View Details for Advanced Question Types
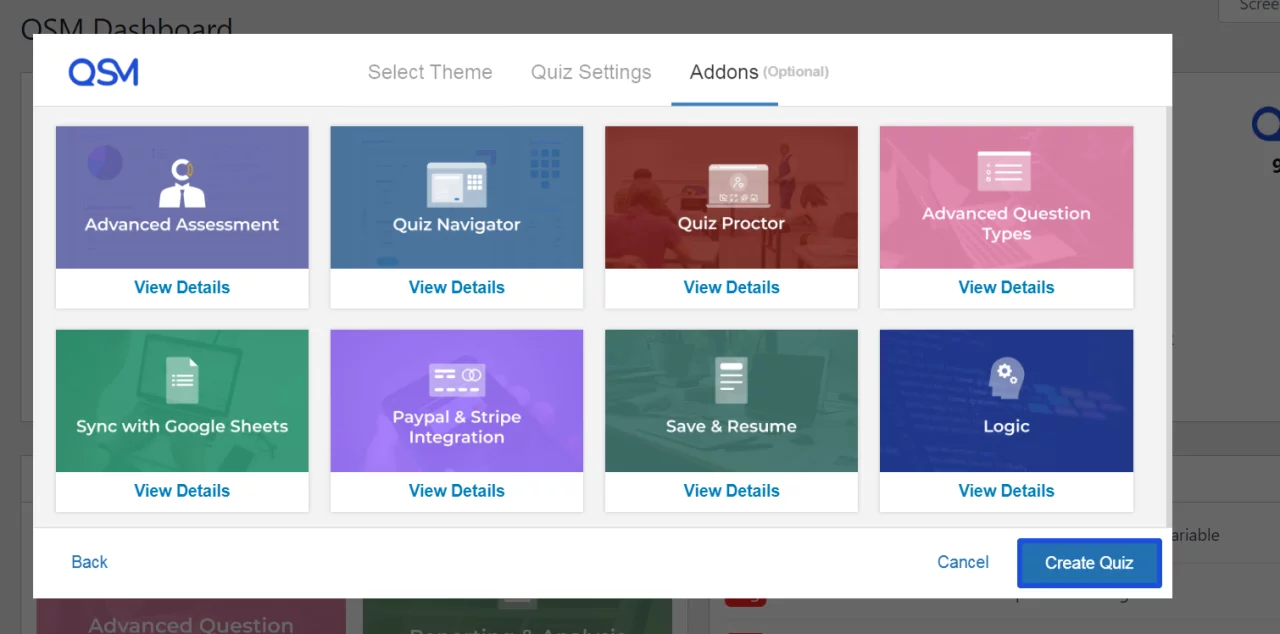The image size is (1280, 634). (x=1006, y=287)
